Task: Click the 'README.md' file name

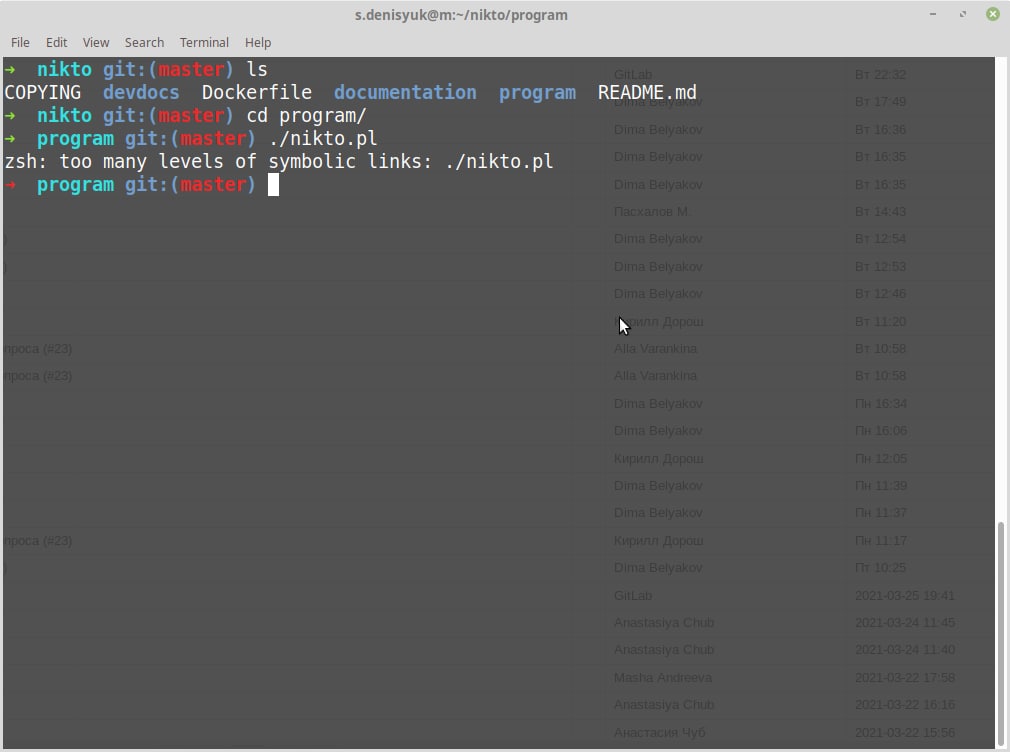Action: (647, 92)
